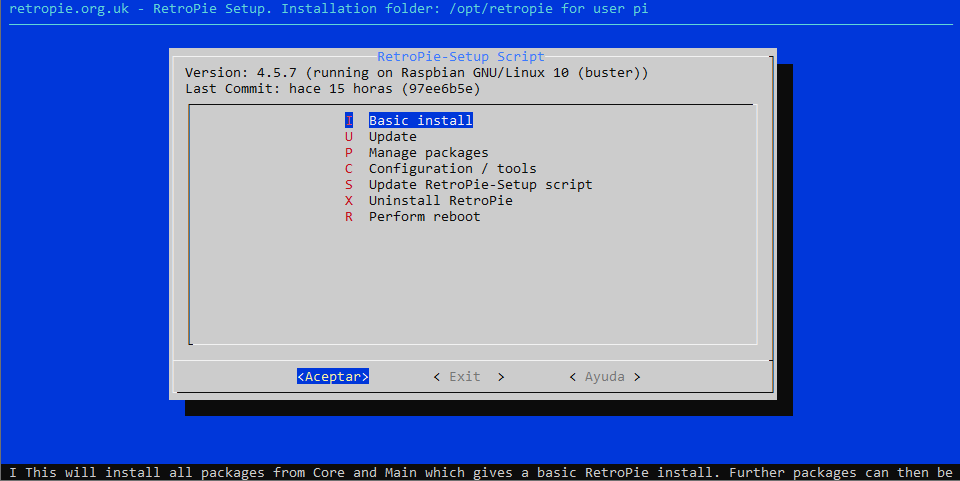Screen dimensions: 960x481
Task: Select Update RetroPie-Setup script option
Action: pyautogui.click(x=481, y=184)
